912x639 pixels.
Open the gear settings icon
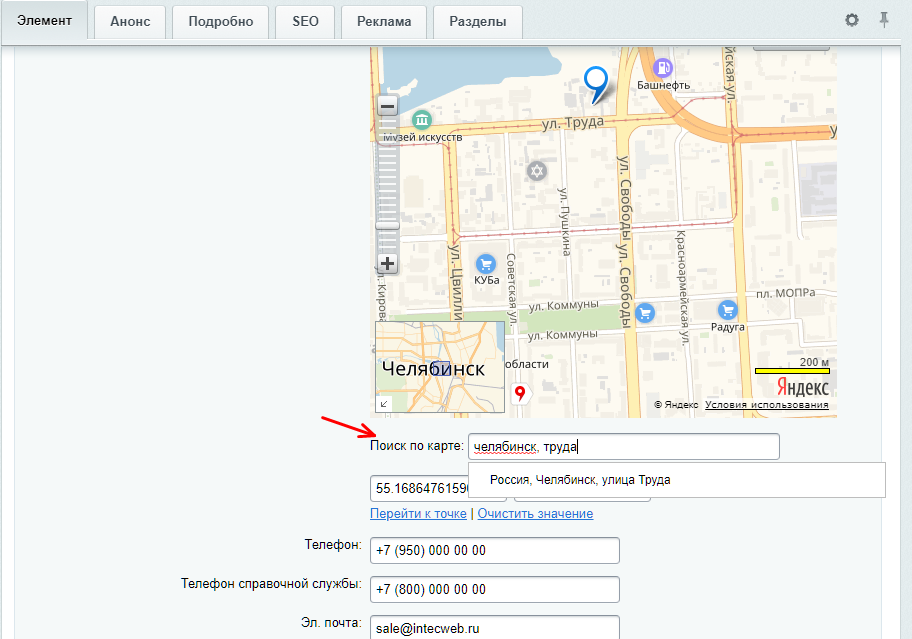tap(852, 20)
